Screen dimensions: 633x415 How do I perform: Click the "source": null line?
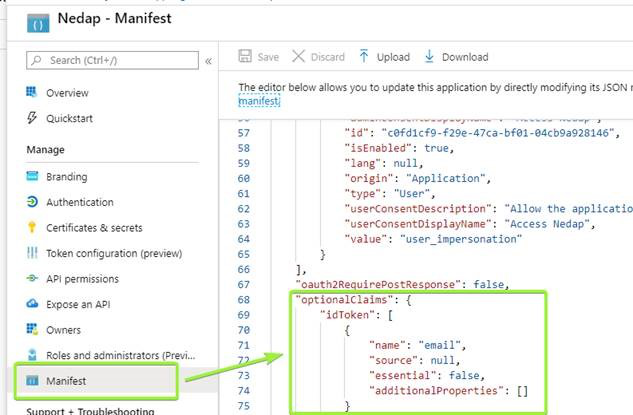pos(414,360)
